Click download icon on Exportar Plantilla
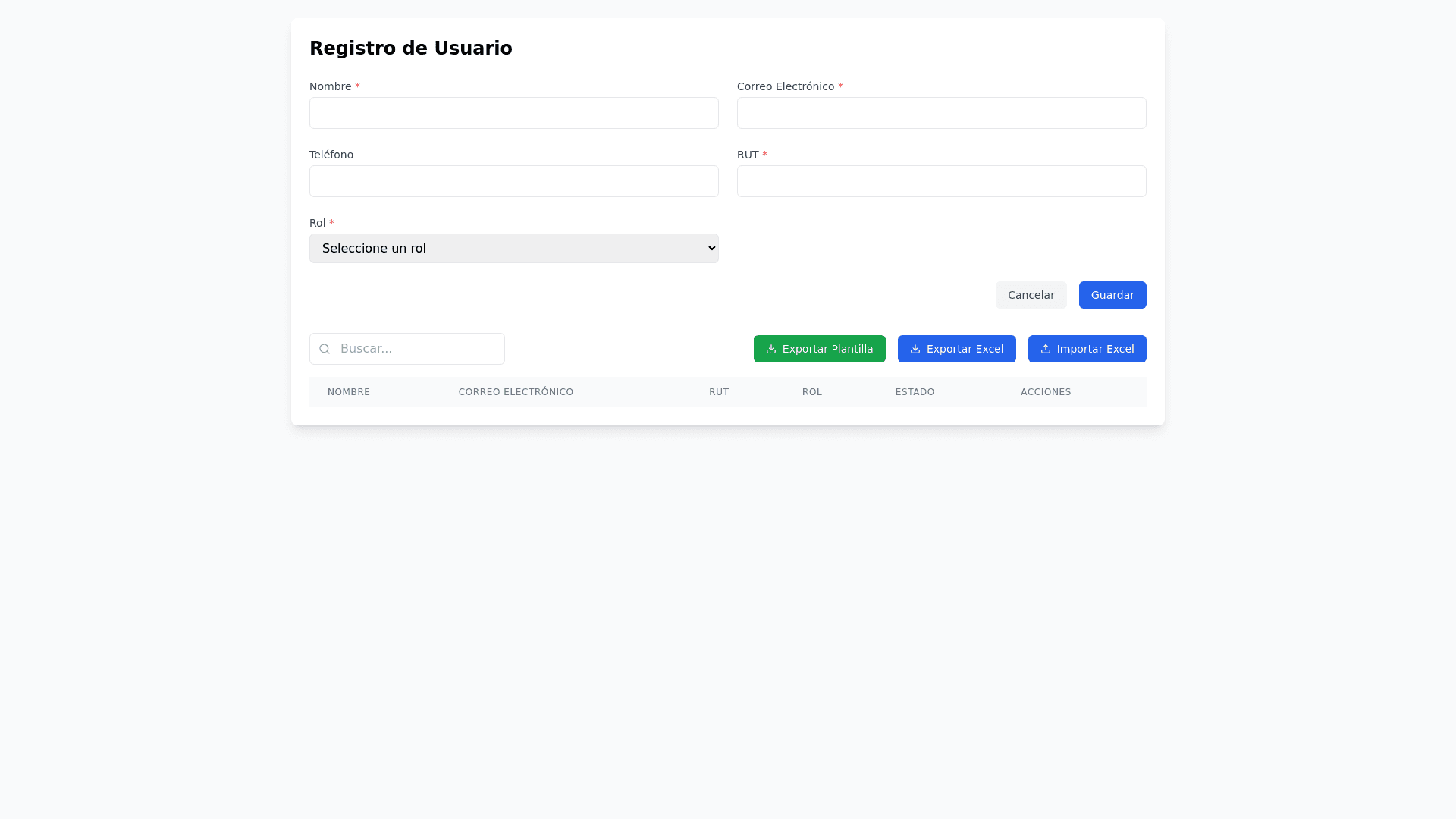Viewport: 1456px width, 819px height. click(x=771, y=349)
